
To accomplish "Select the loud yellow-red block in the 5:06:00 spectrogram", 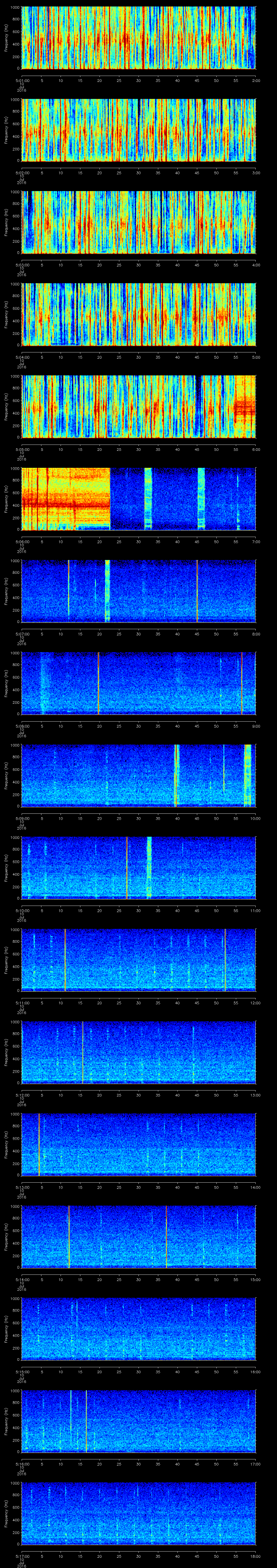I will tap(66, 499).
